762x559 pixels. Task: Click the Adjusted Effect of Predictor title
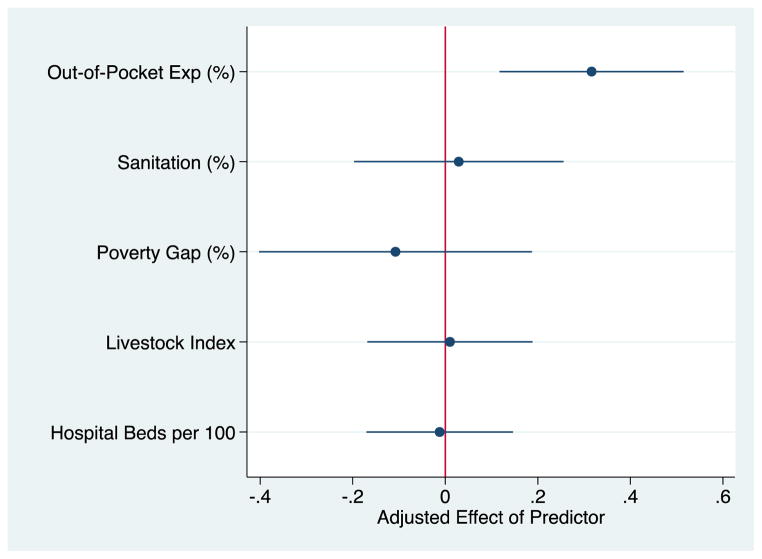point(491,520)
